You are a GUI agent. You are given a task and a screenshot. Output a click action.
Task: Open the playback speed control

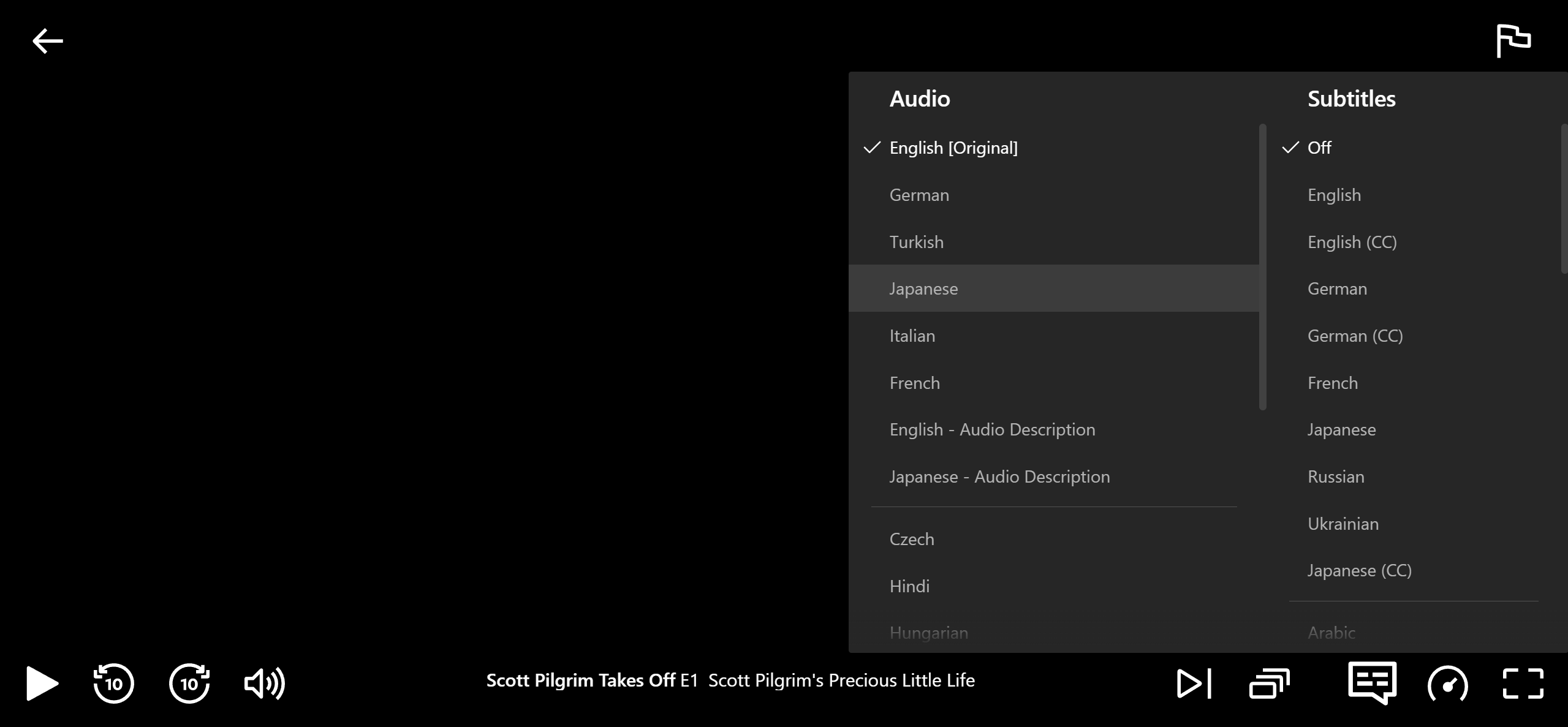[x=1447, y=682]
